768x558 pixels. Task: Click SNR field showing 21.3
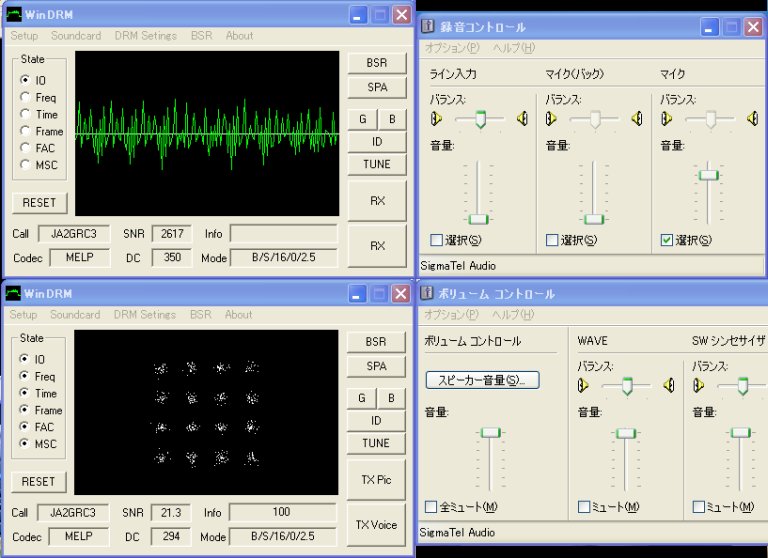(170, 513)
